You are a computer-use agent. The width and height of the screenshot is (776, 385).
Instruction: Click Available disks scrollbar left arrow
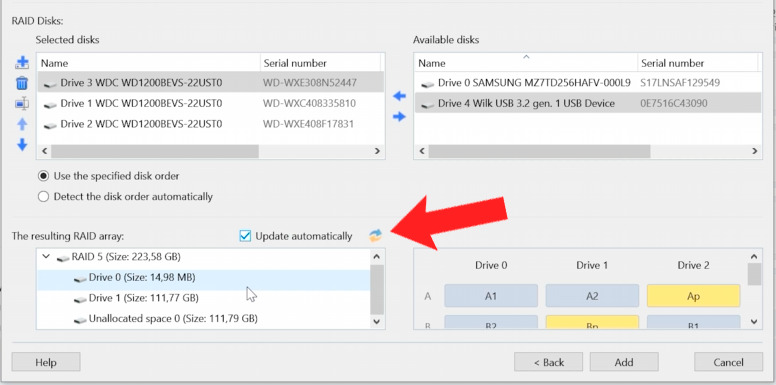[x=422, y=151]
